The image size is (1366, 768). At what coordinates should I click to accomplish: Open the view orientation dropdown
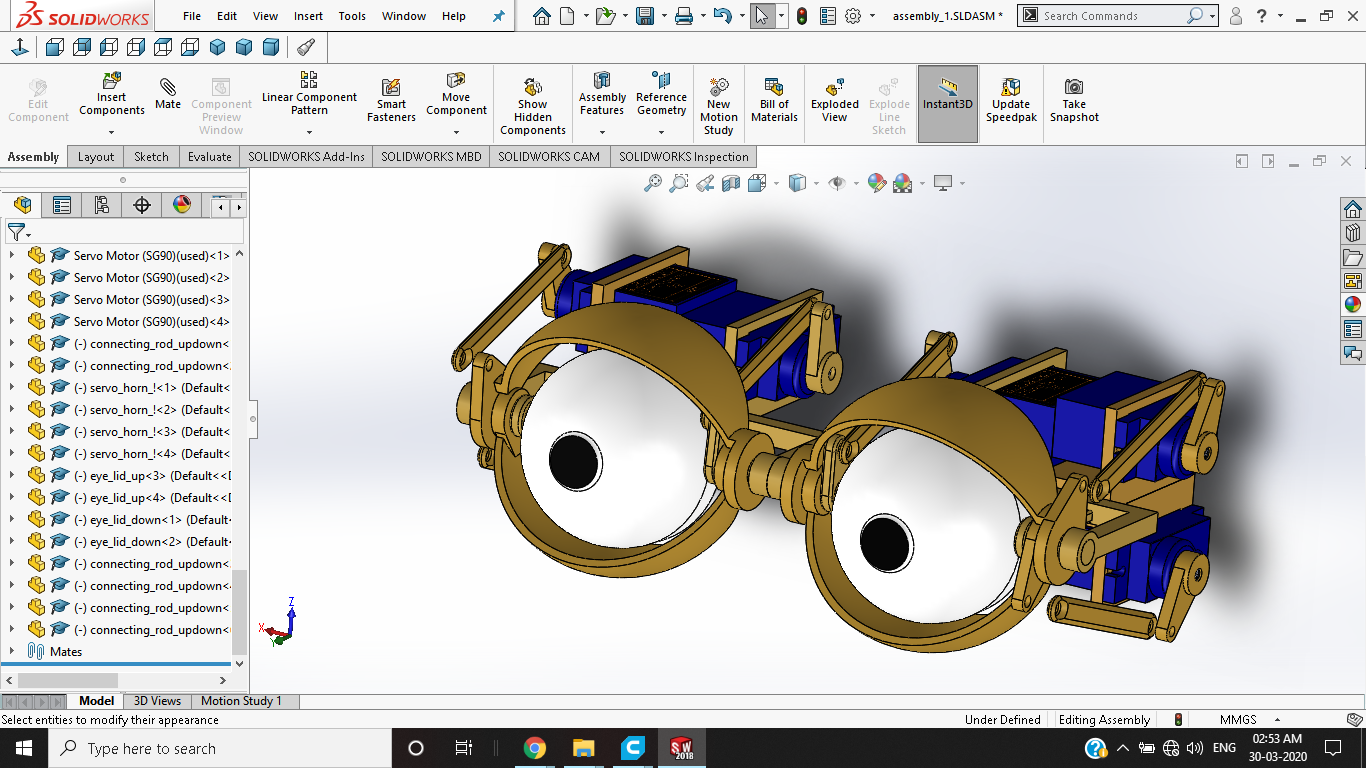pos(775,183)
